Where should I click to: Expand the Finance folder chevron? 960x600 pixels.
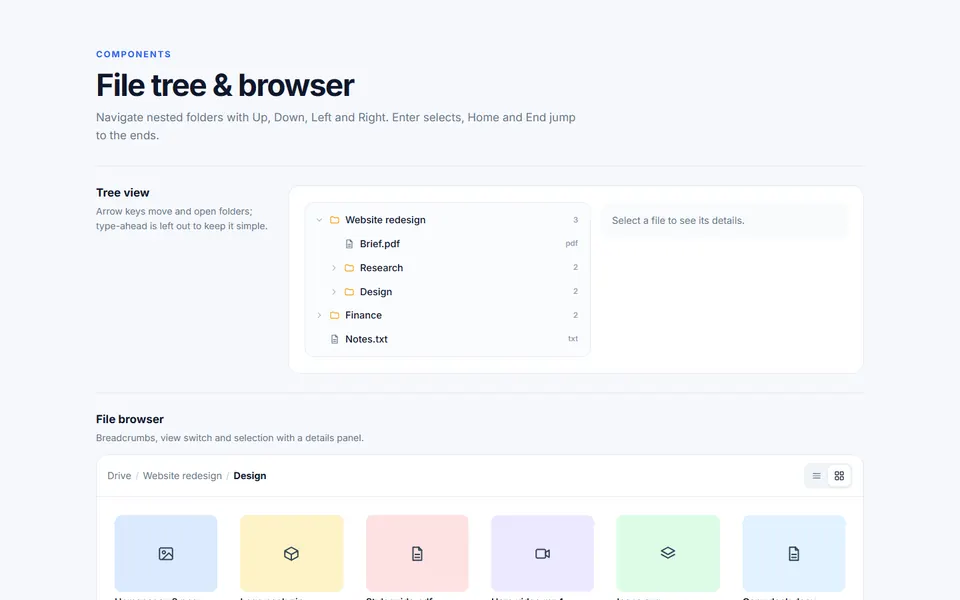319,315
